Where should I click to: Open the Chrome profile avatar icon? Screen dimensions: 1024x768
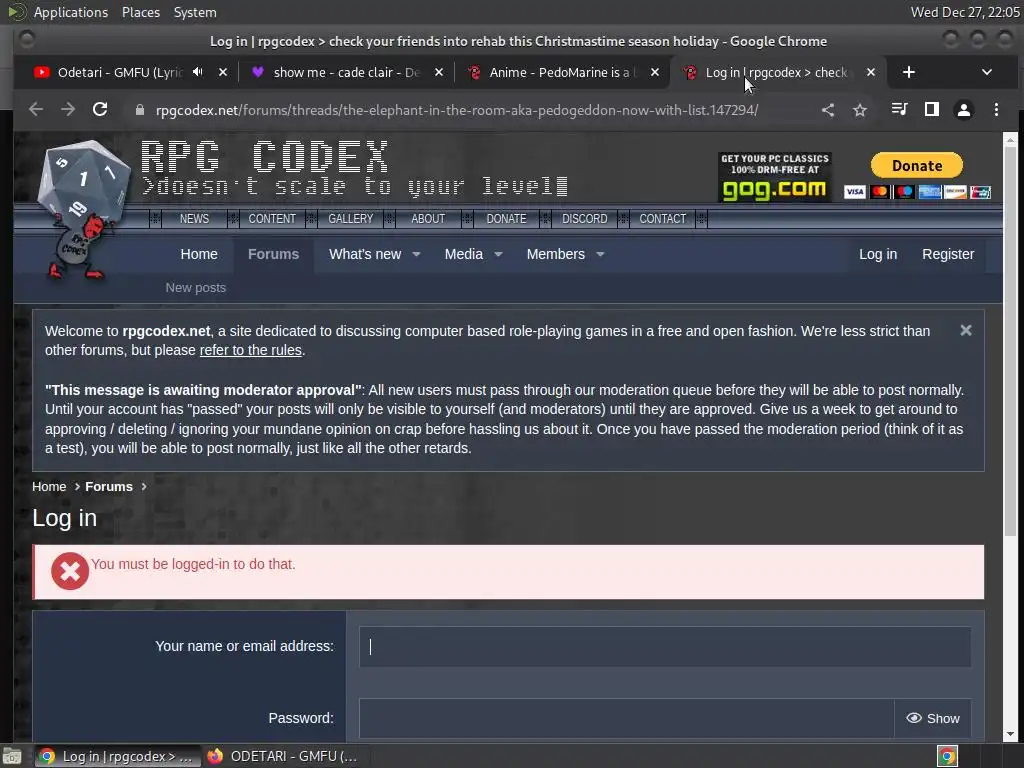click(964, 110)
